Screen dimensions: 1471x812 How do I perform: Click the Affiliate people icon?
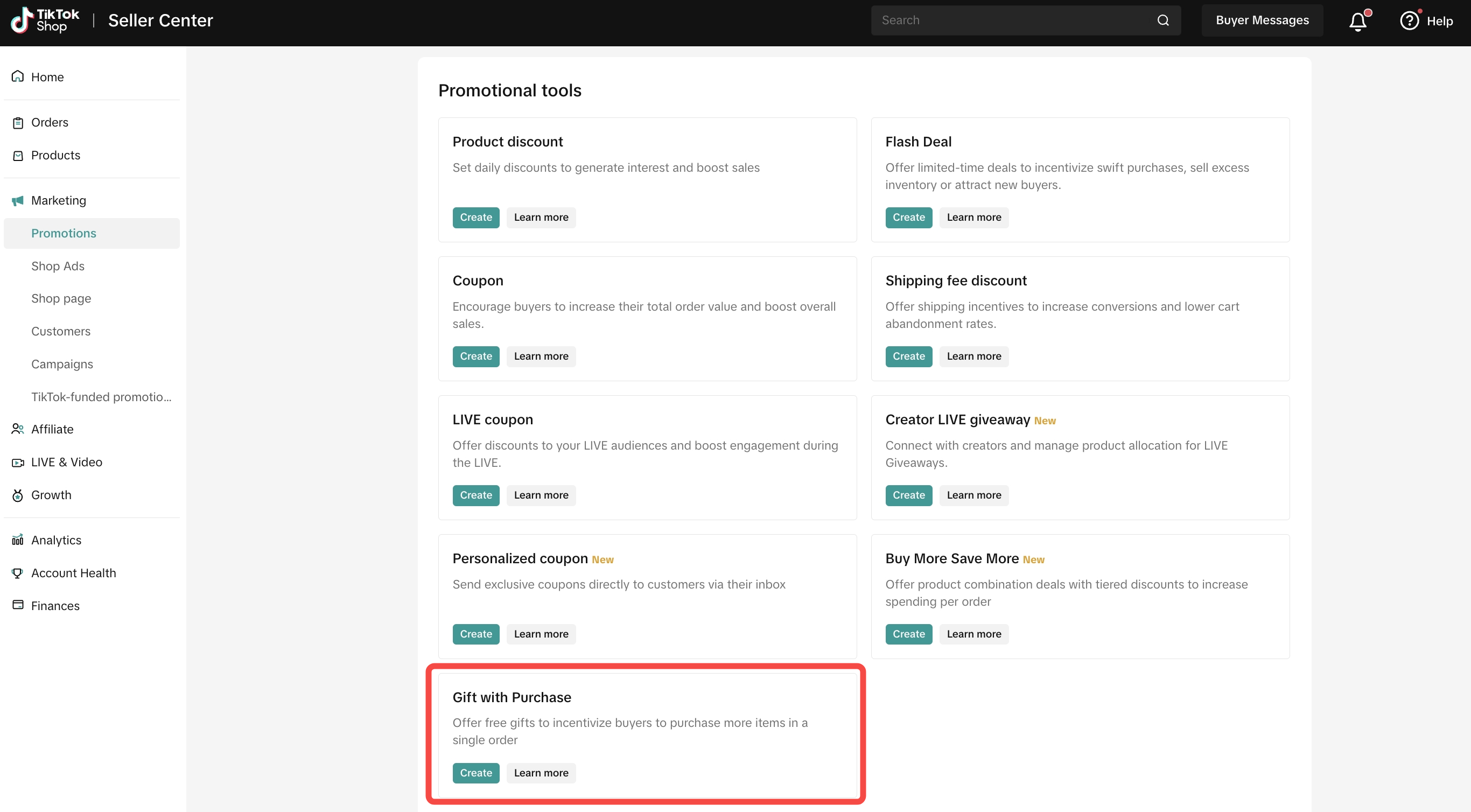click(x=18, y=429)
